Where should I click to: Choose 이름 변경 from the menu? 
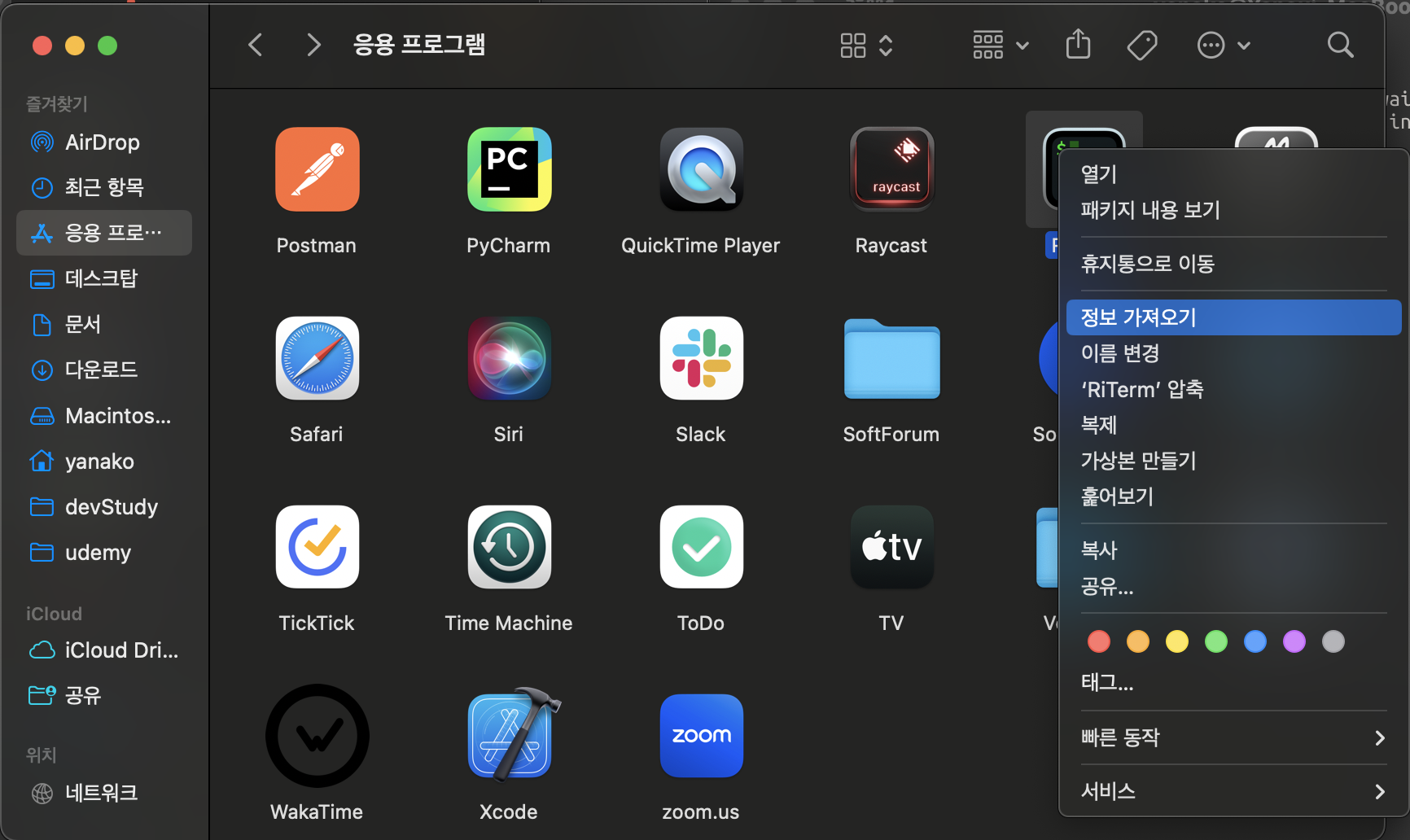coord(1233,353)
